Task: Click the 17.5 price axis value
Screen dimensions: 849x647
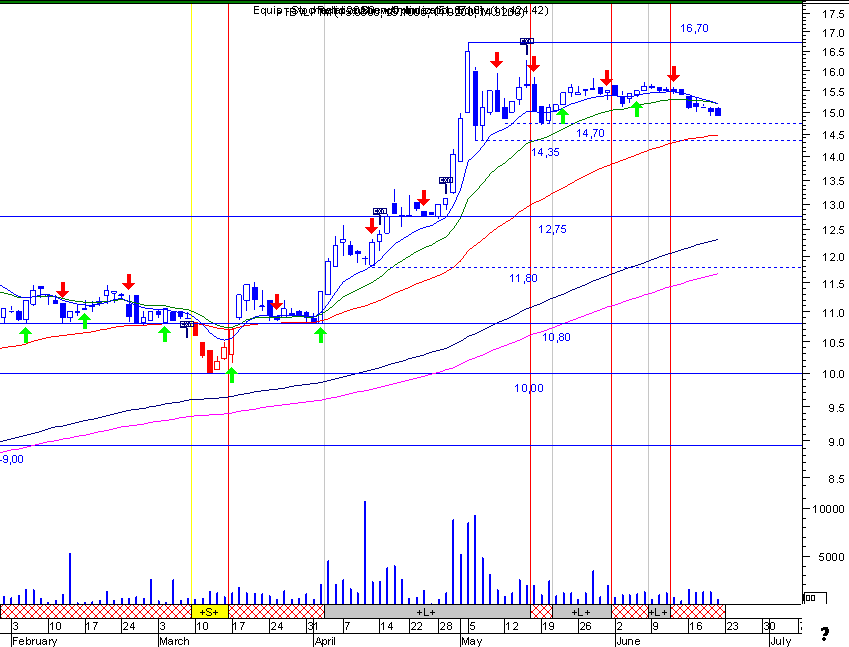Action: tap(833, 15)
